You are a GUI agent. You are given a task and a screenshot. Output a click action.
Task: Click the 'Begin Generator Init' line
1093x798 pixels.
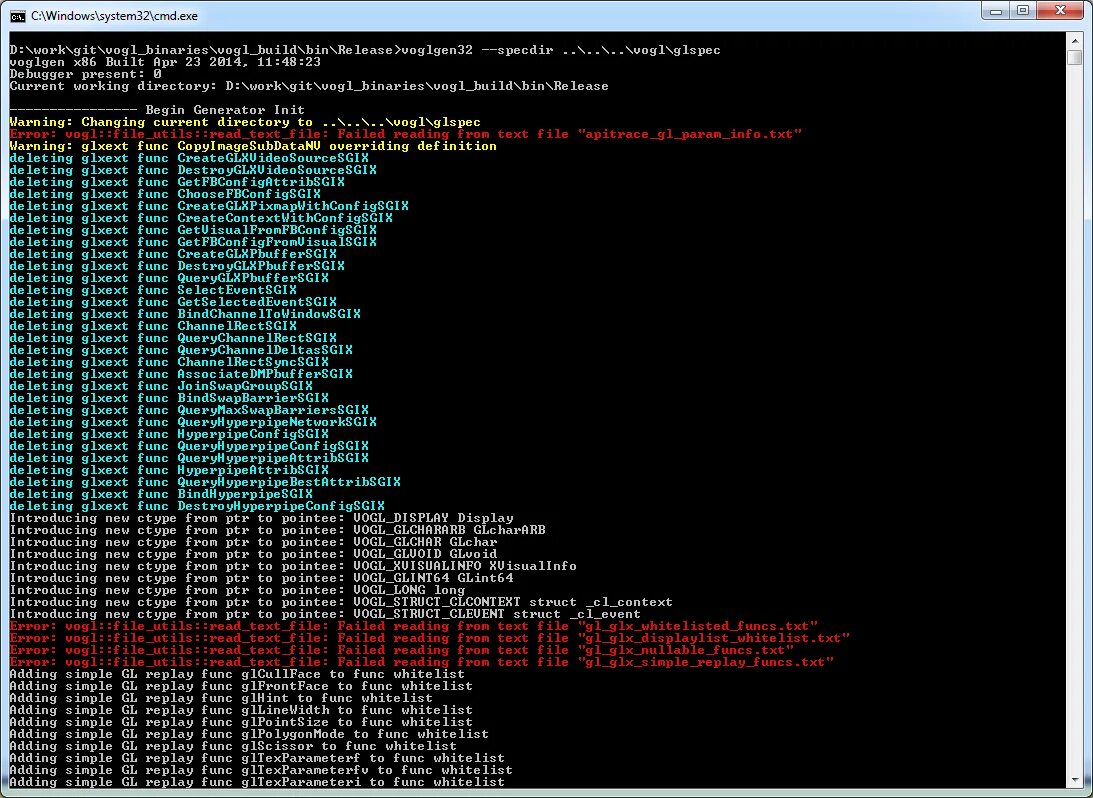pyautogui.click(x=157, y=110)
